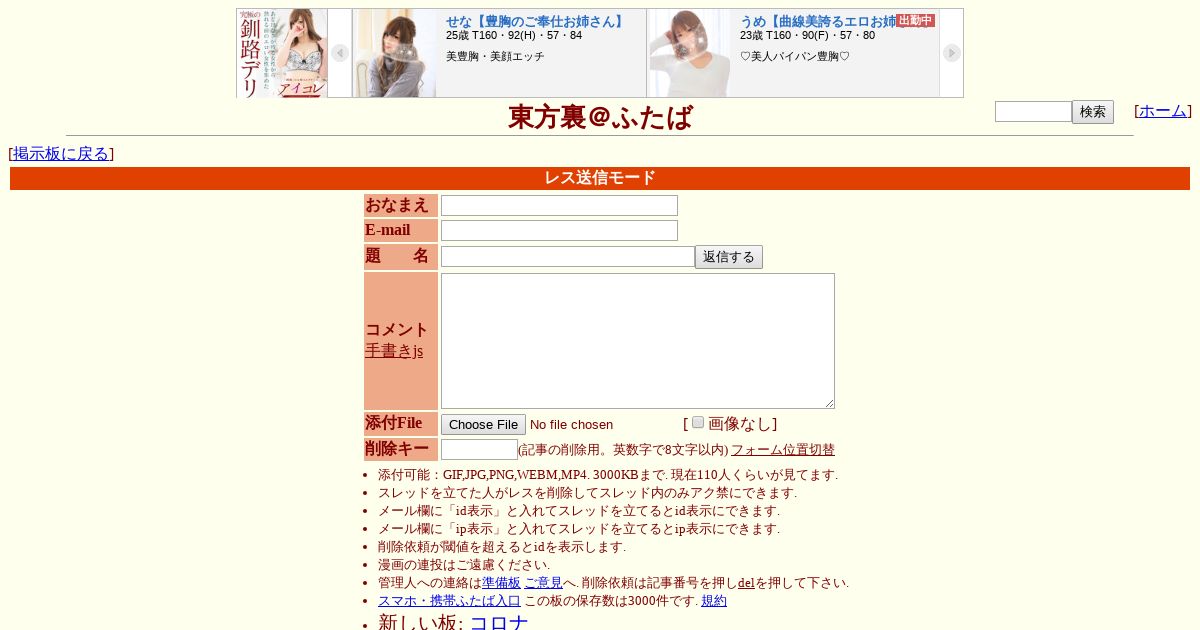Go to the ホーム link
Viewport: 1200px width, 630px height.
tap(1163, 111)
